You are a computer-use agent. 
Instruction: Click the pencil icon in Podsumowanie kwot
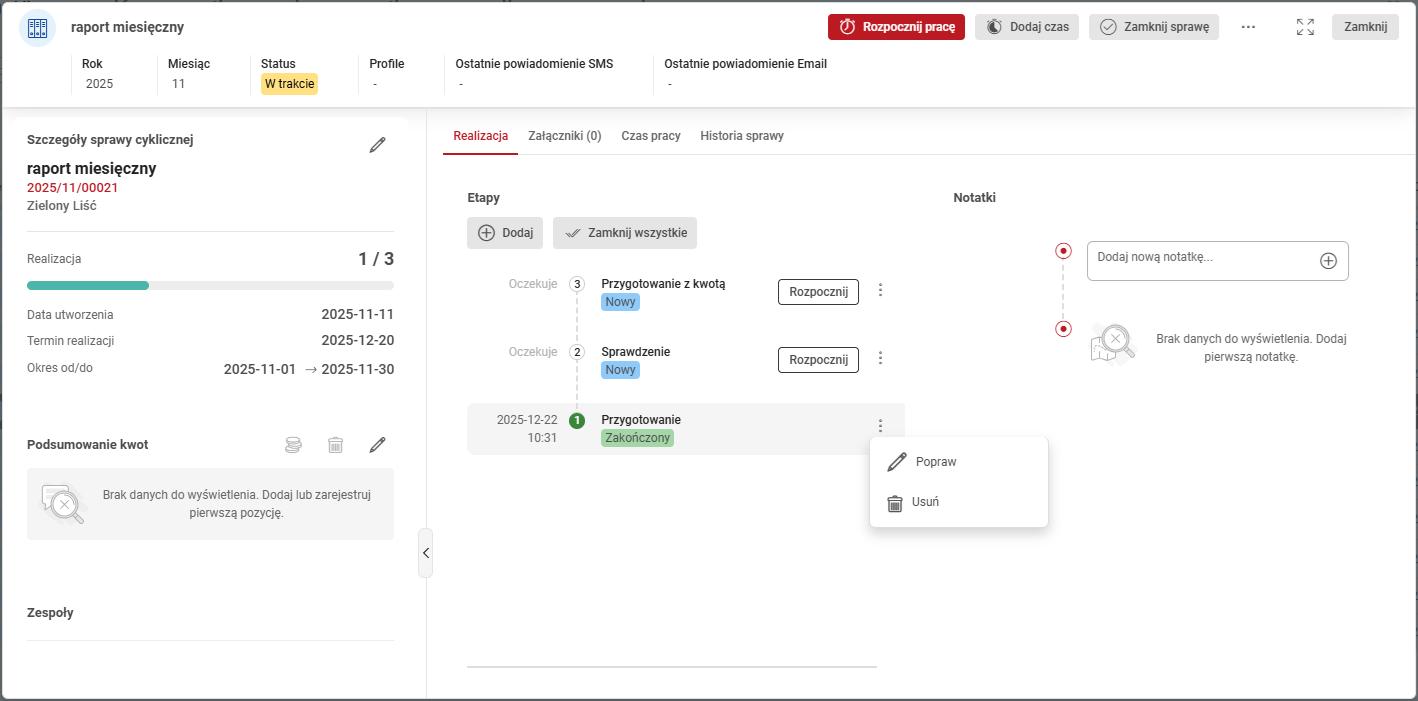pyautogui.click(x=377, y=445)
